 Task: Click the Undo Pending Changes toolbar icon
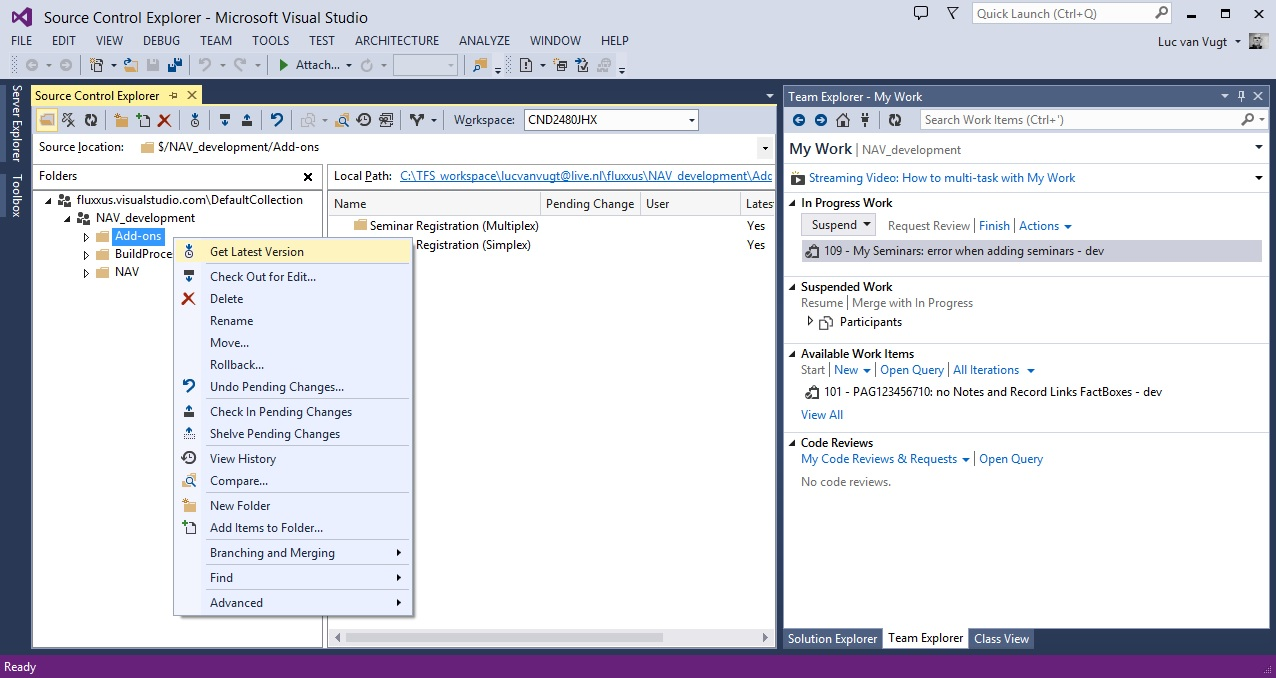tap(277, 120)
